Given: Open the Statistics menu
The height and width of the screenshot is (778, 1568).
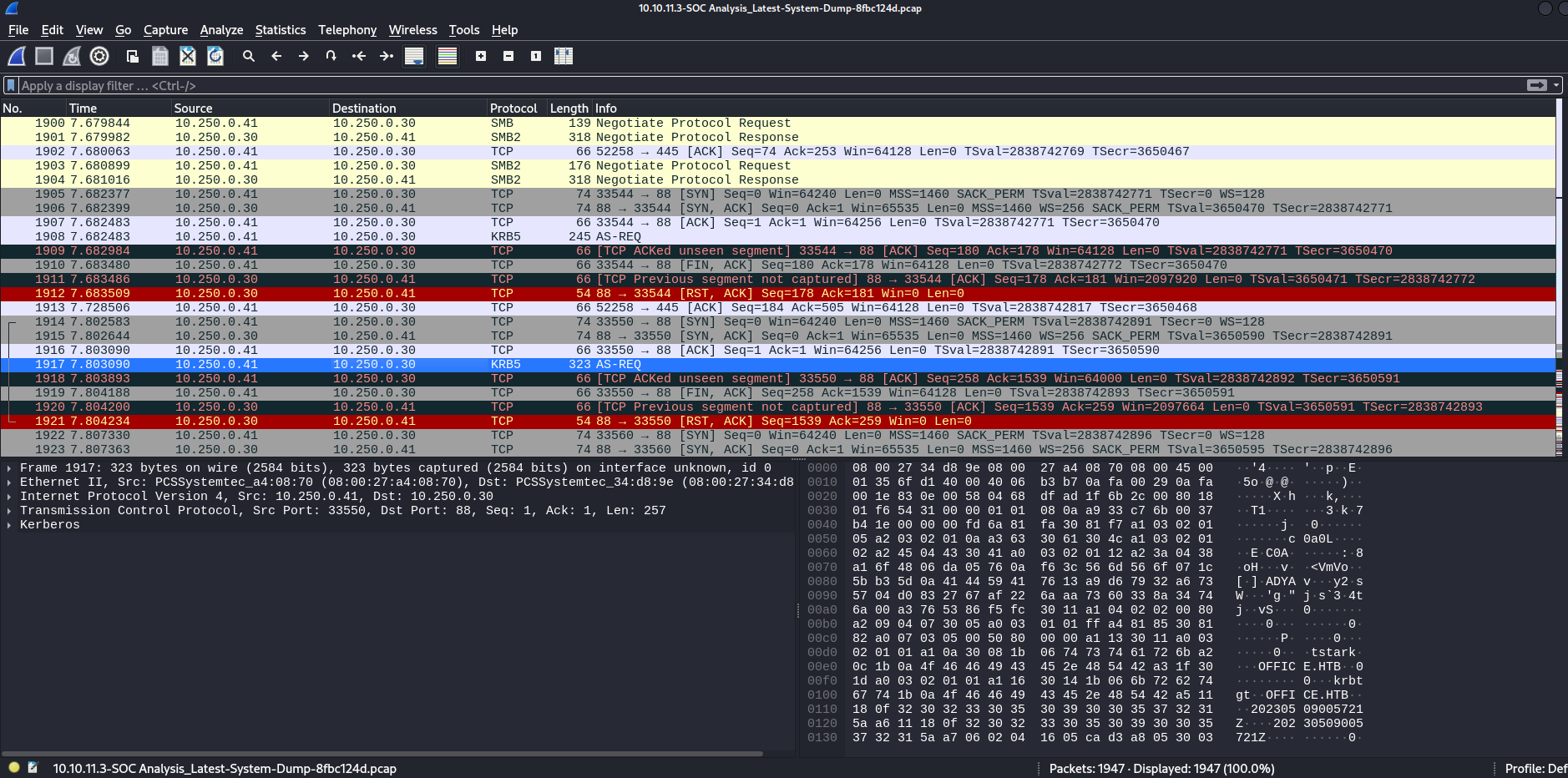Looking at the screenshot, I should click(x=281, y=30).
